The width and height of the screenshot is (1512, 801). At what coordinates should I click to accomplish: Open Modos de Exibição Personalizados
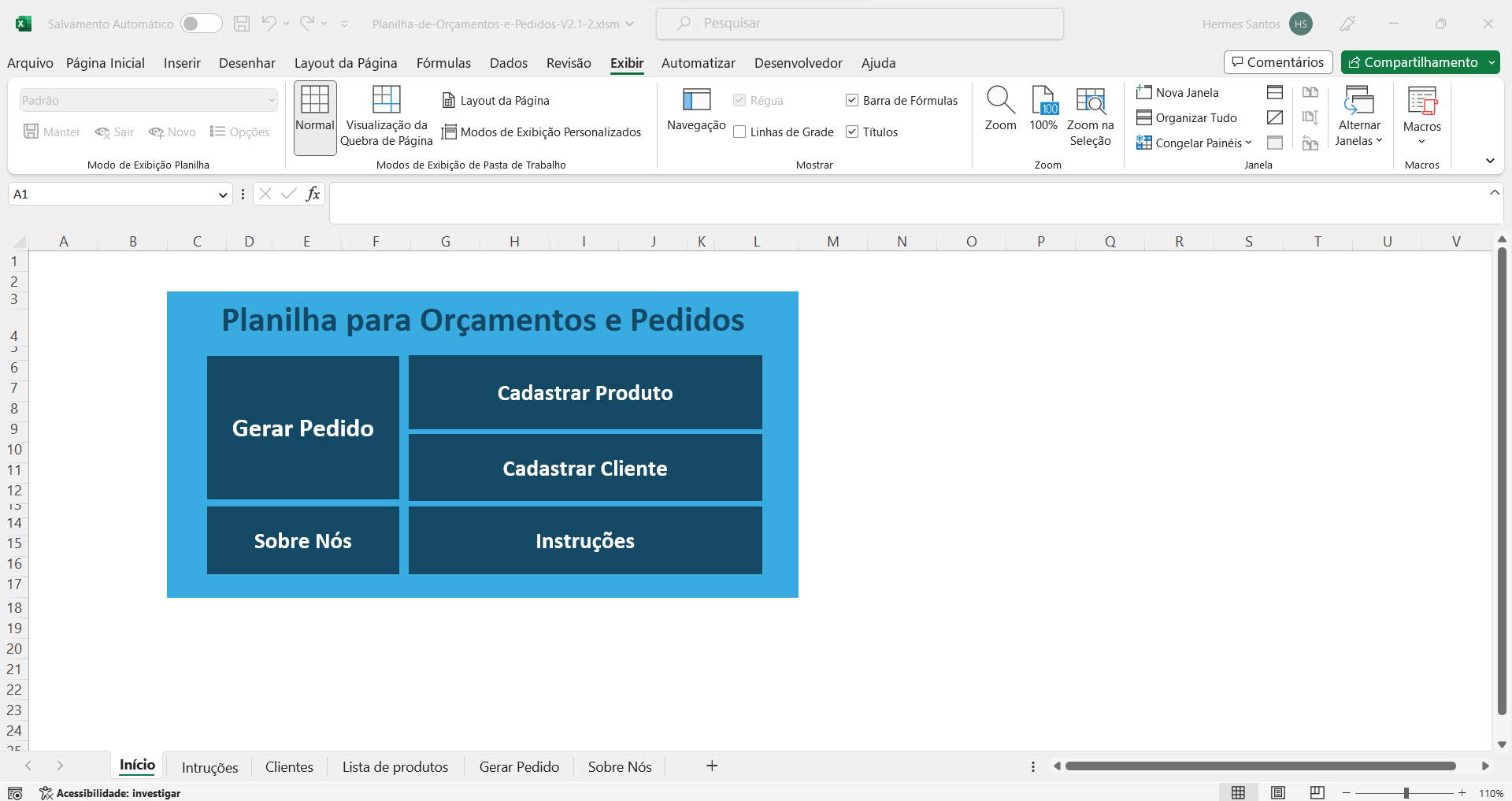point(542,132)
